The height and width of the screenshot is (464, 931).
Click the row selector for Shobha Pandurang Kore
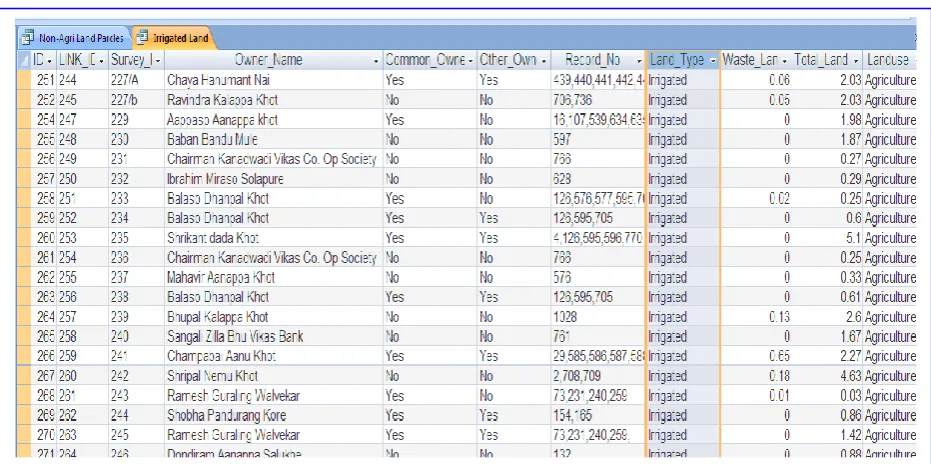tap(24, 415)
